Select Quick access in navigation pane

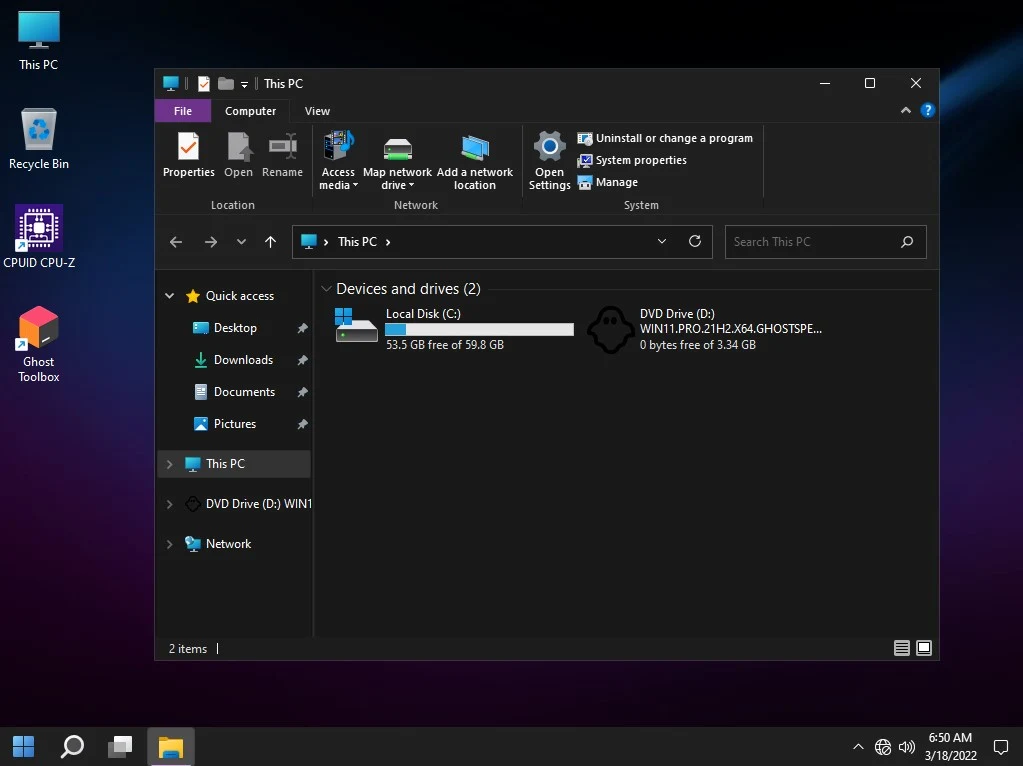coord(239,296)
